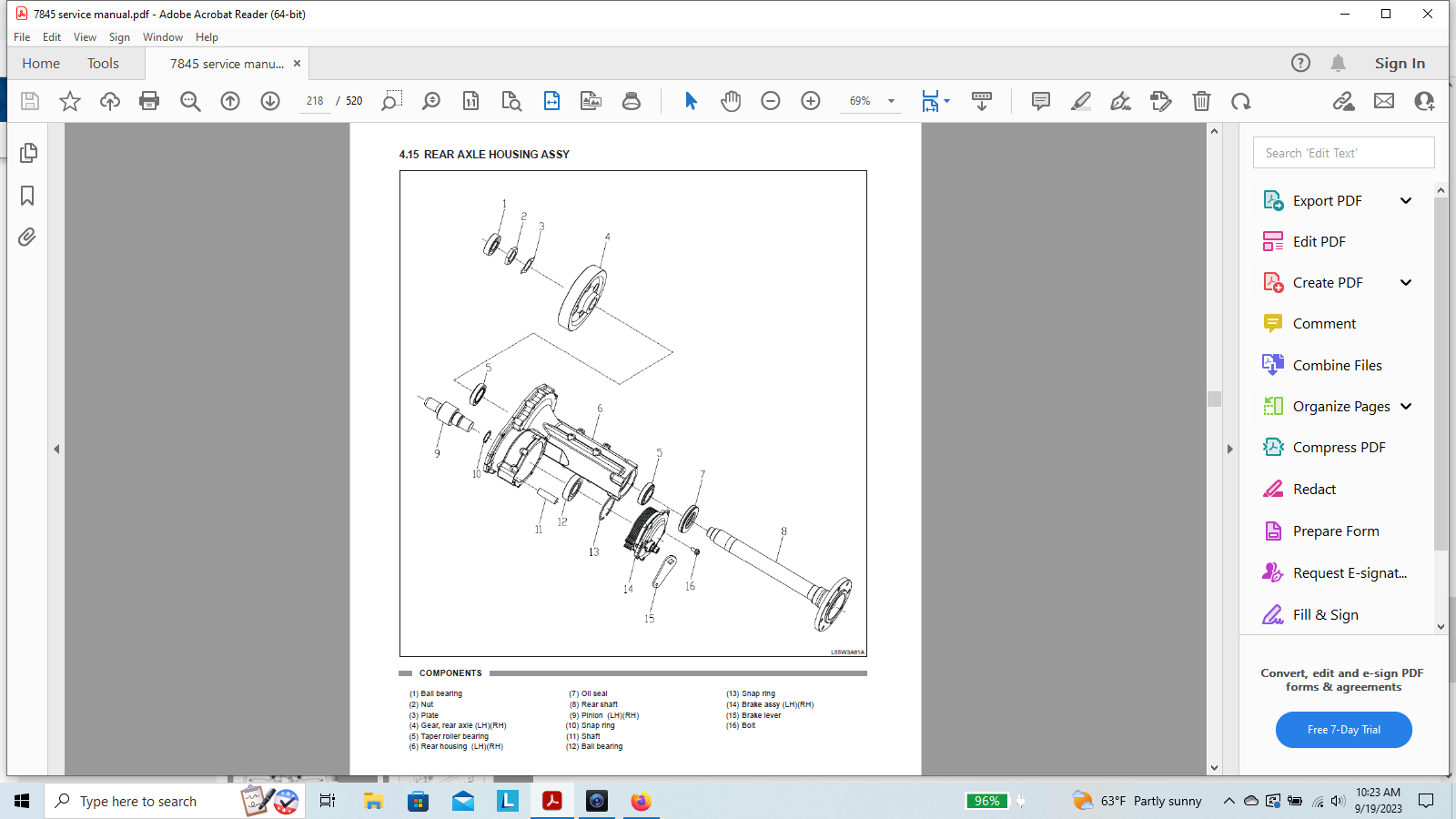
Task: Click Sign In
Action: [x=1400, y=63]
